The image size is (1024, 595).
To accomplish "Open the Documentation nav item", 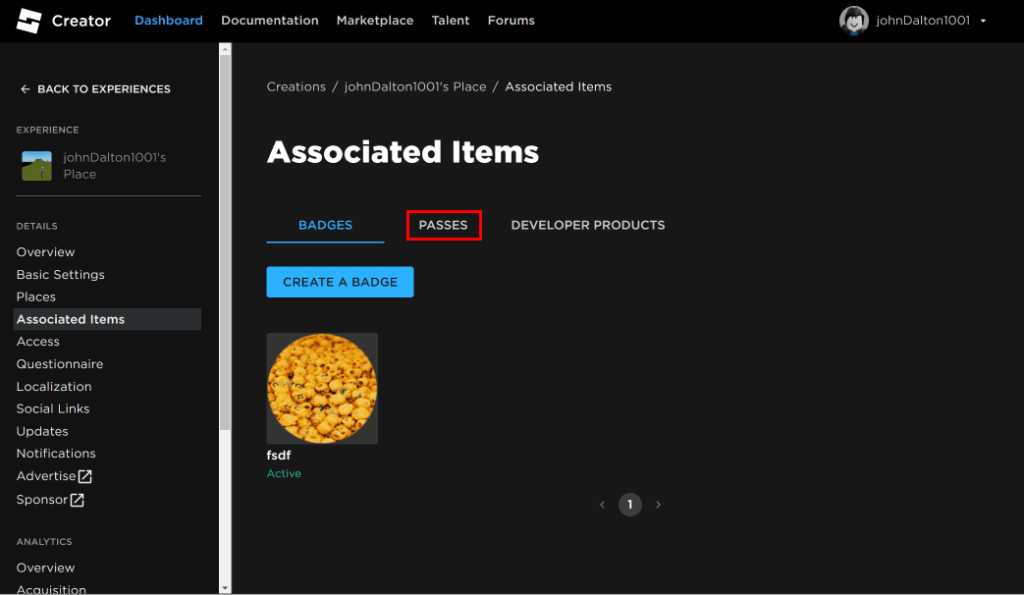I will pyautogui.click(x=270, y=20).
